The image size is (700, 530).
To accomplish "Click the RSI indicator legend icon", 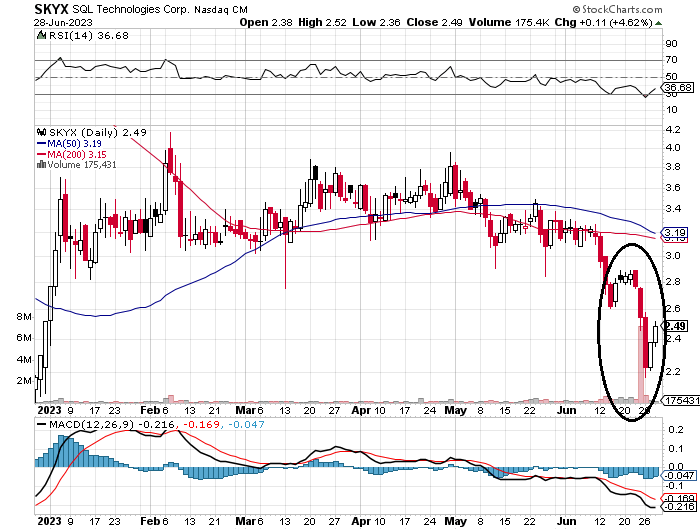I will (x=41, y=35).
